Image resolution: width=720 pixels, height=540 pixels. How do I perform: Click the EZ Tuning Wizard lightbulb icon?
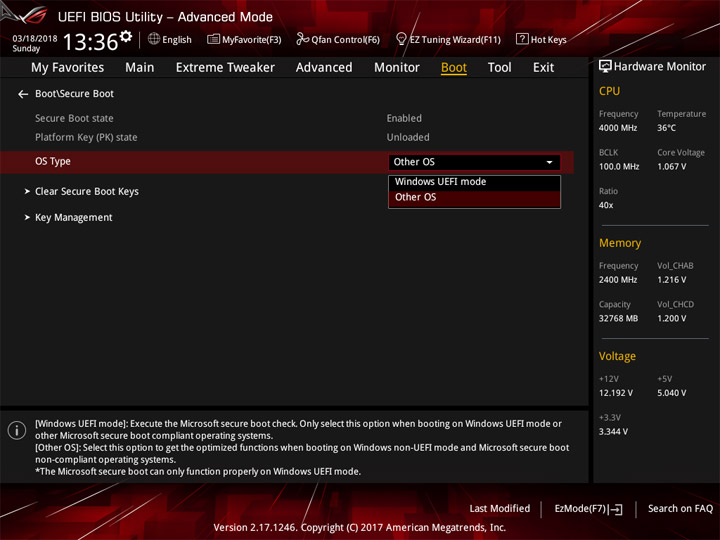[x=401, y=39]
